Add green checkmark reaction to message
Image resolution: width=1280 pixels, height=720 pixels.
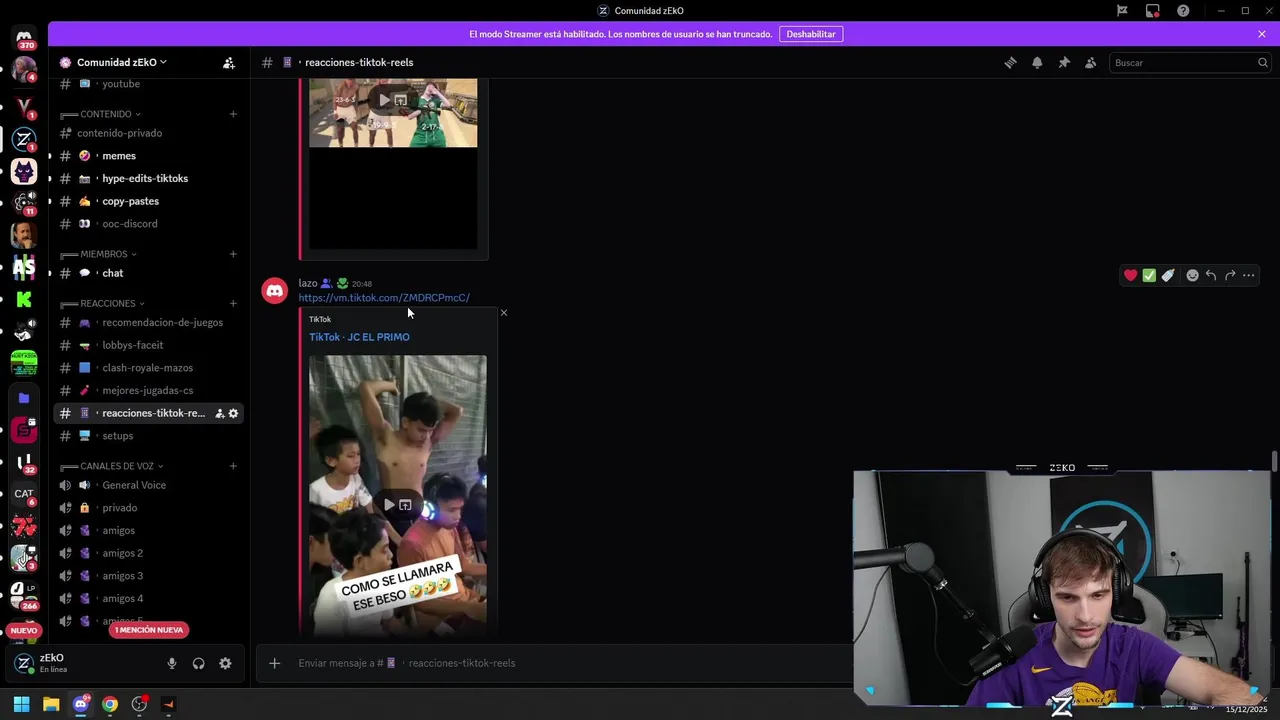1149,275
